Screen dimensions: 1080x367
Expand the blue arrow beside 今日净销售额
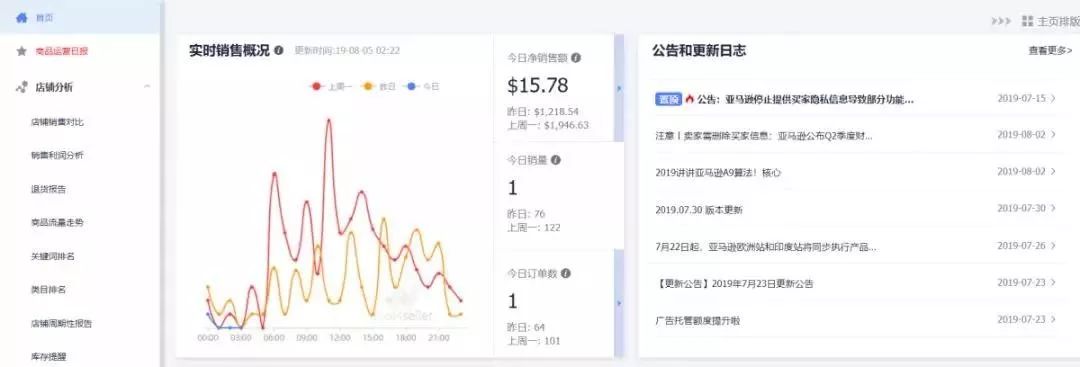click(619, 88)
